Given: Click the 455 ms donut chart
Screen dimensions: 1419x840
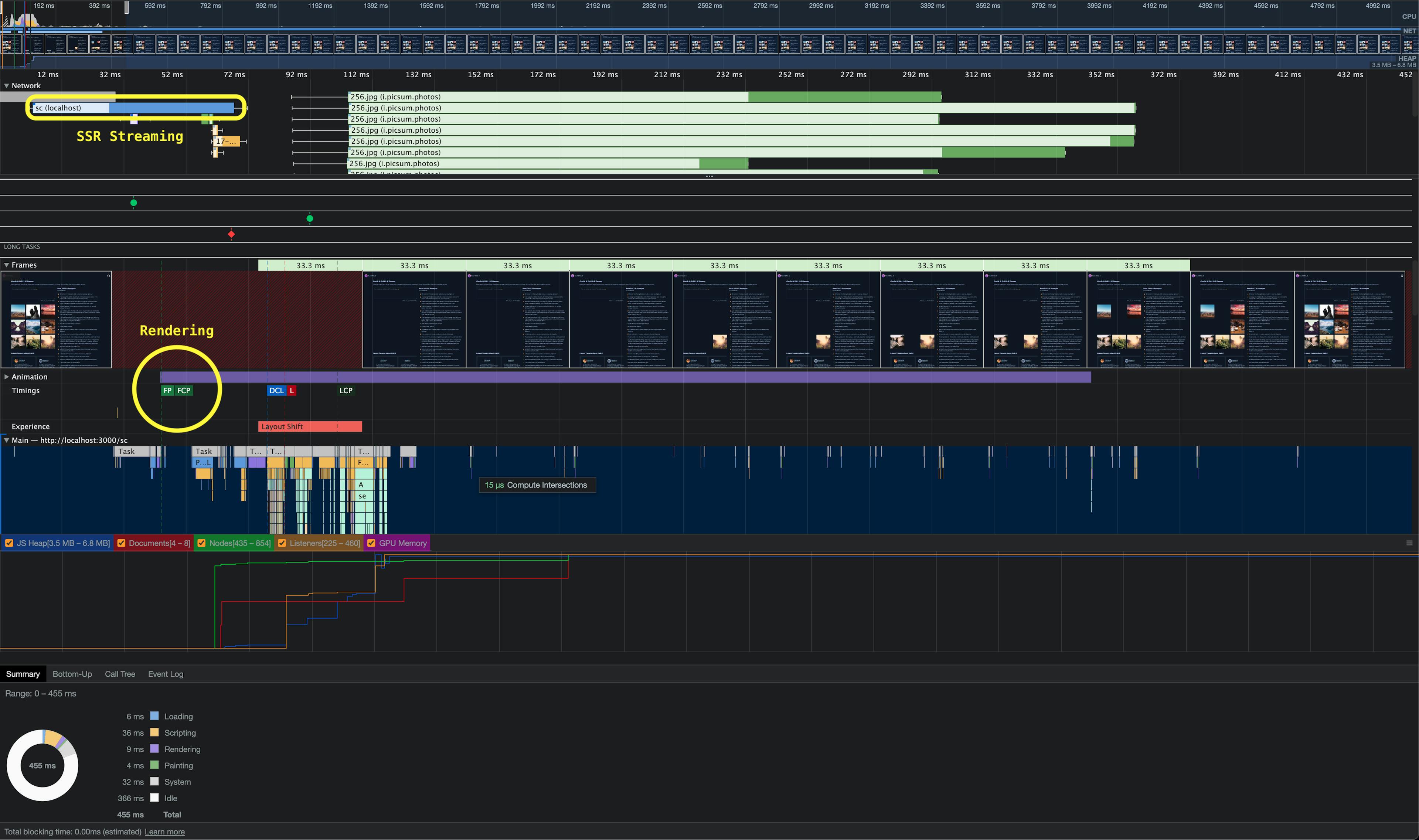Looking at the screenshot, I should [42, 765].
